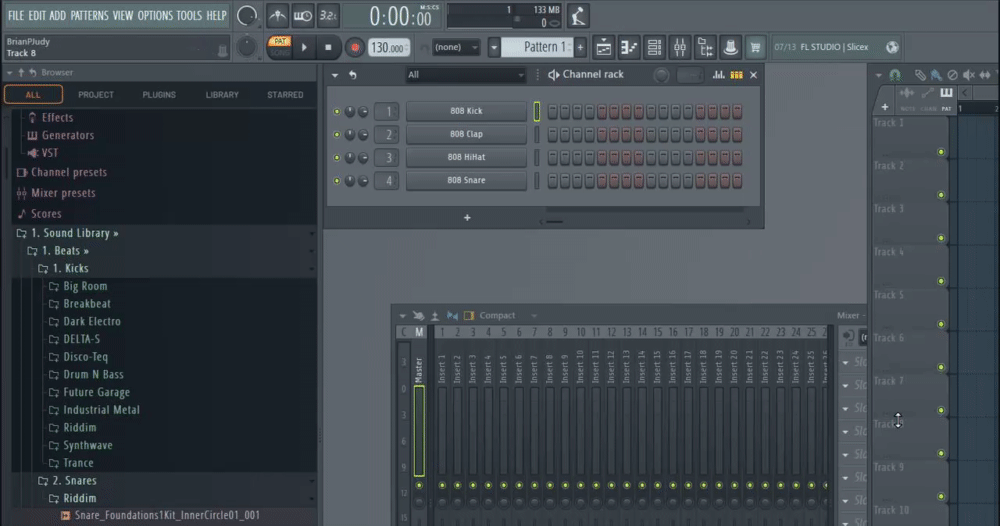Open the PATTERNS menu
Screen dimensions: 1000x526
click(x=89, y=15)
